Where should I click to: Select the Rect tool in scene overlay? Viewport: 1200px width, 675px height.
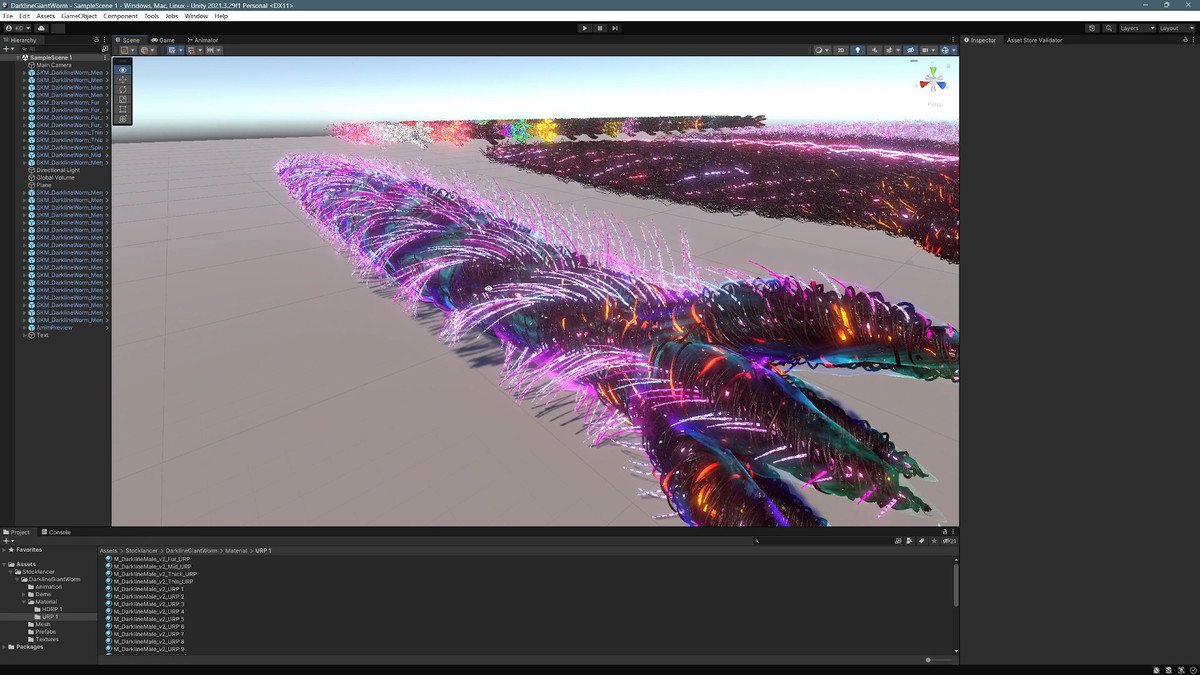pos(123,109)
